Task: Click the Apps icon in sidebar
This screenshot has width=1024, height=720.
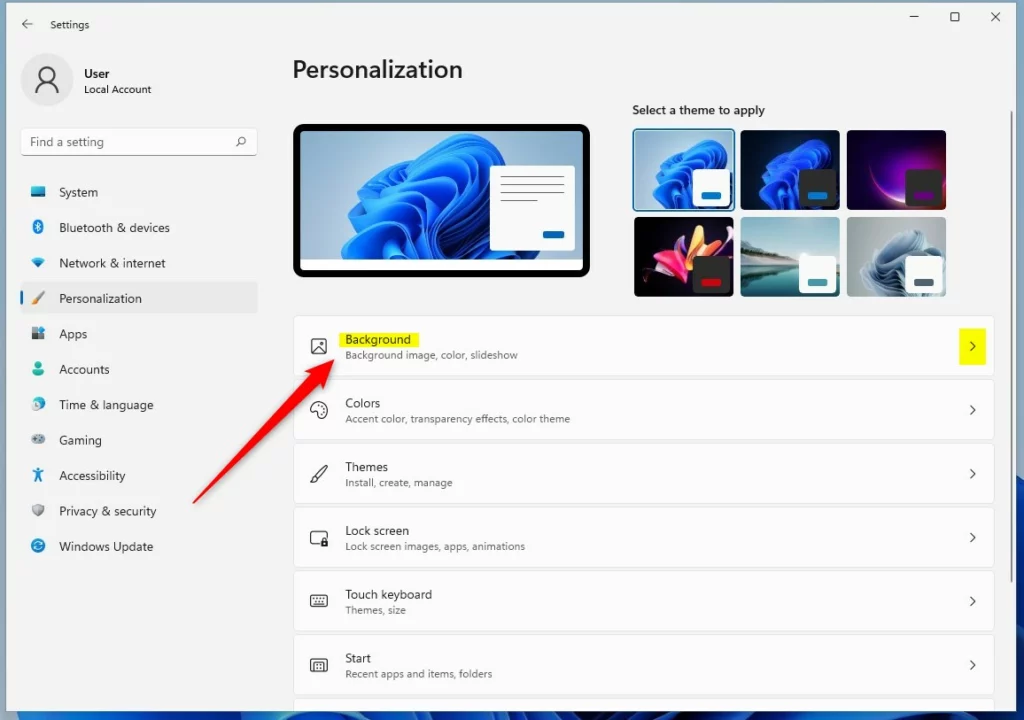Action: coord(38,333)
